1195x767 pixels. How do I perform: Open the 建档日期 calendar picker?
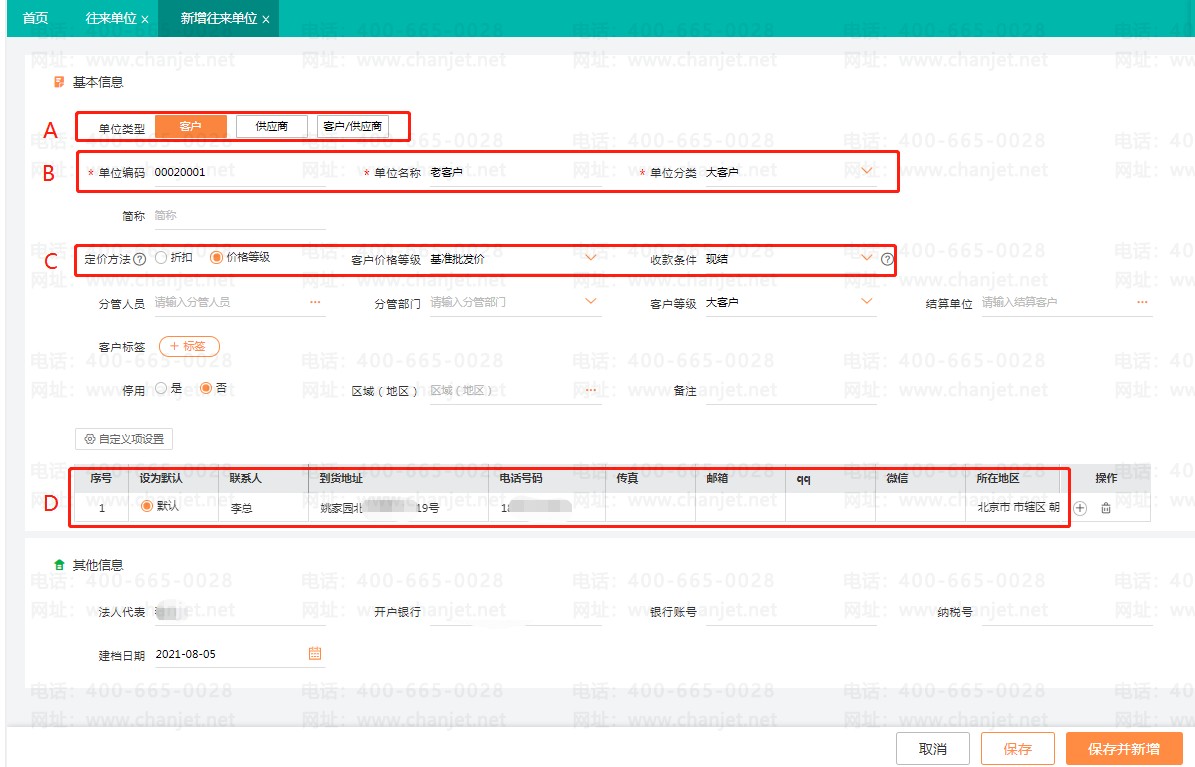pyautogui.click(x=315, y=653)
